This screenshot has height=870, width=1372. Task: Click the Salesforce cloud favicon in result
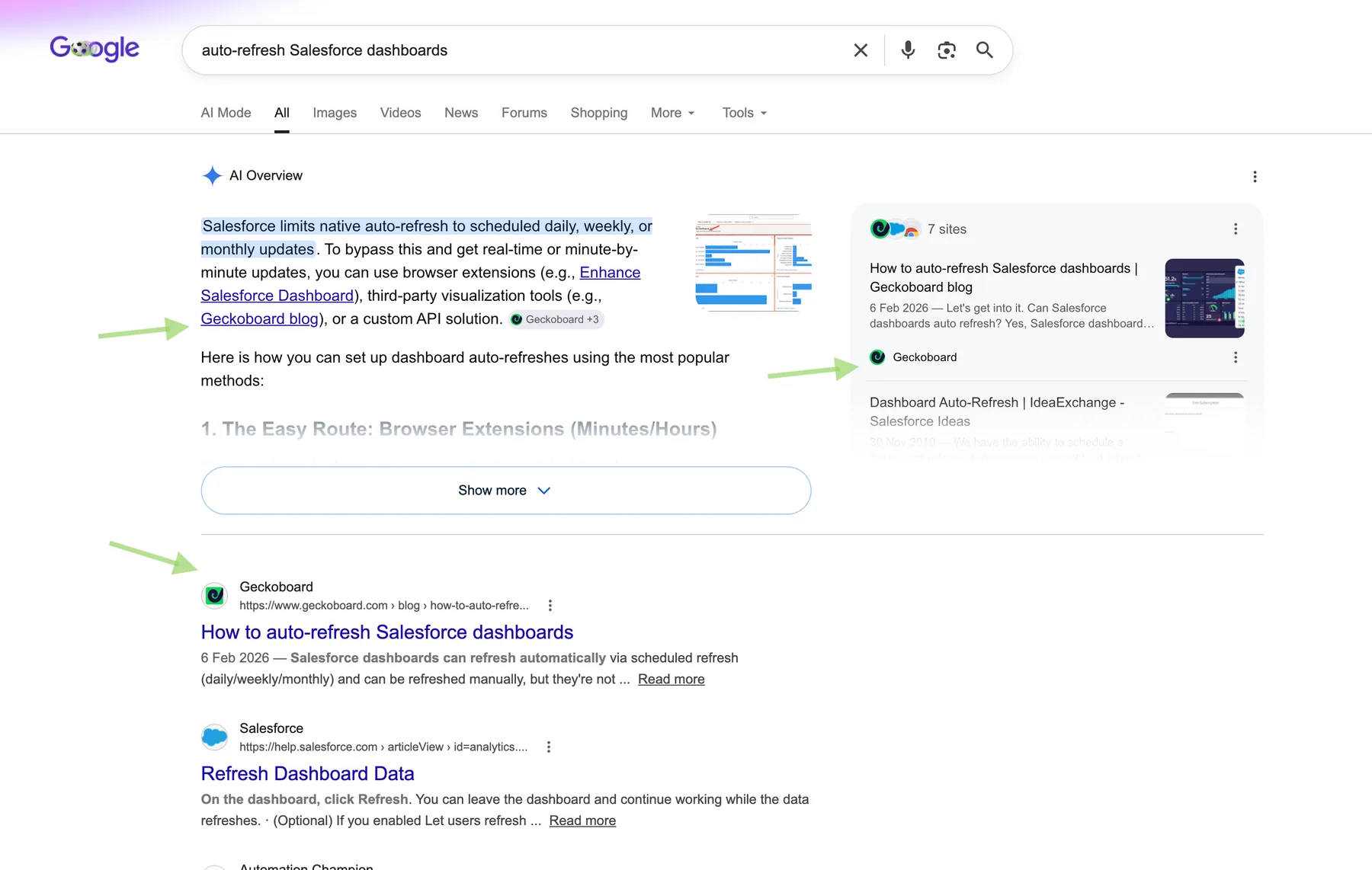pos(215,737)
